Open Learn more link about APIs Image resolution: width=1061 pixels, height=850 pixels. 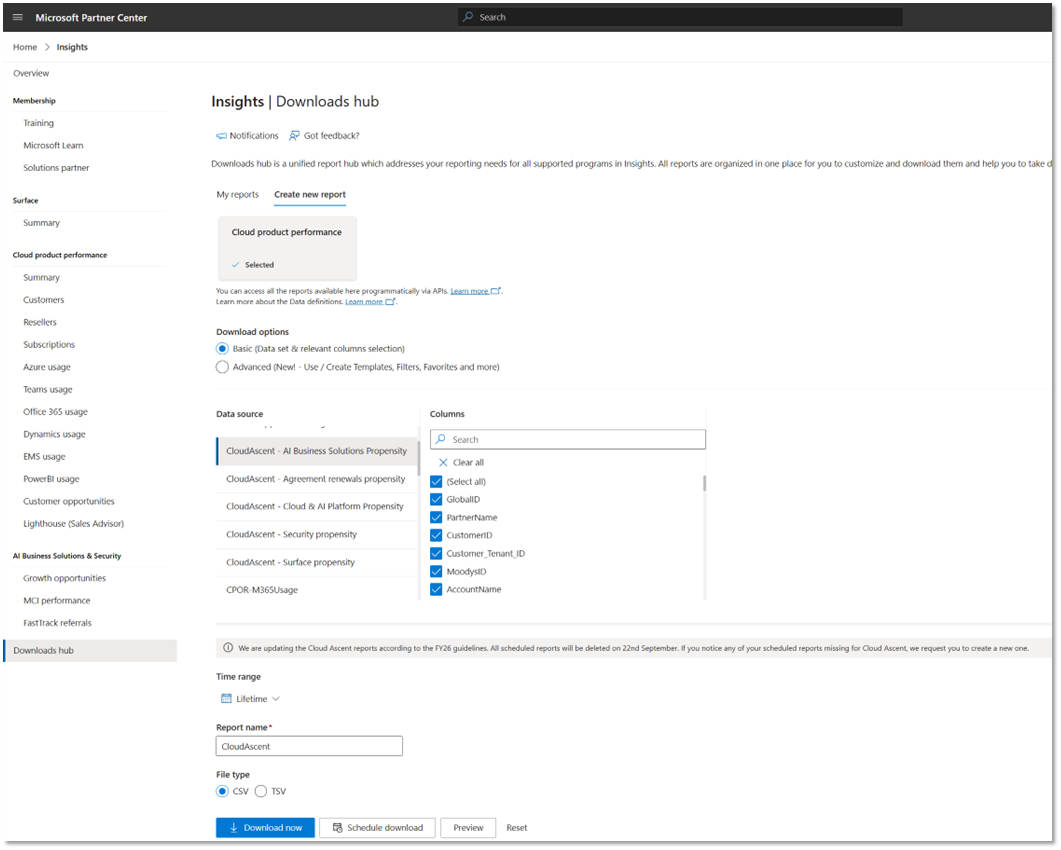point(469,291)
